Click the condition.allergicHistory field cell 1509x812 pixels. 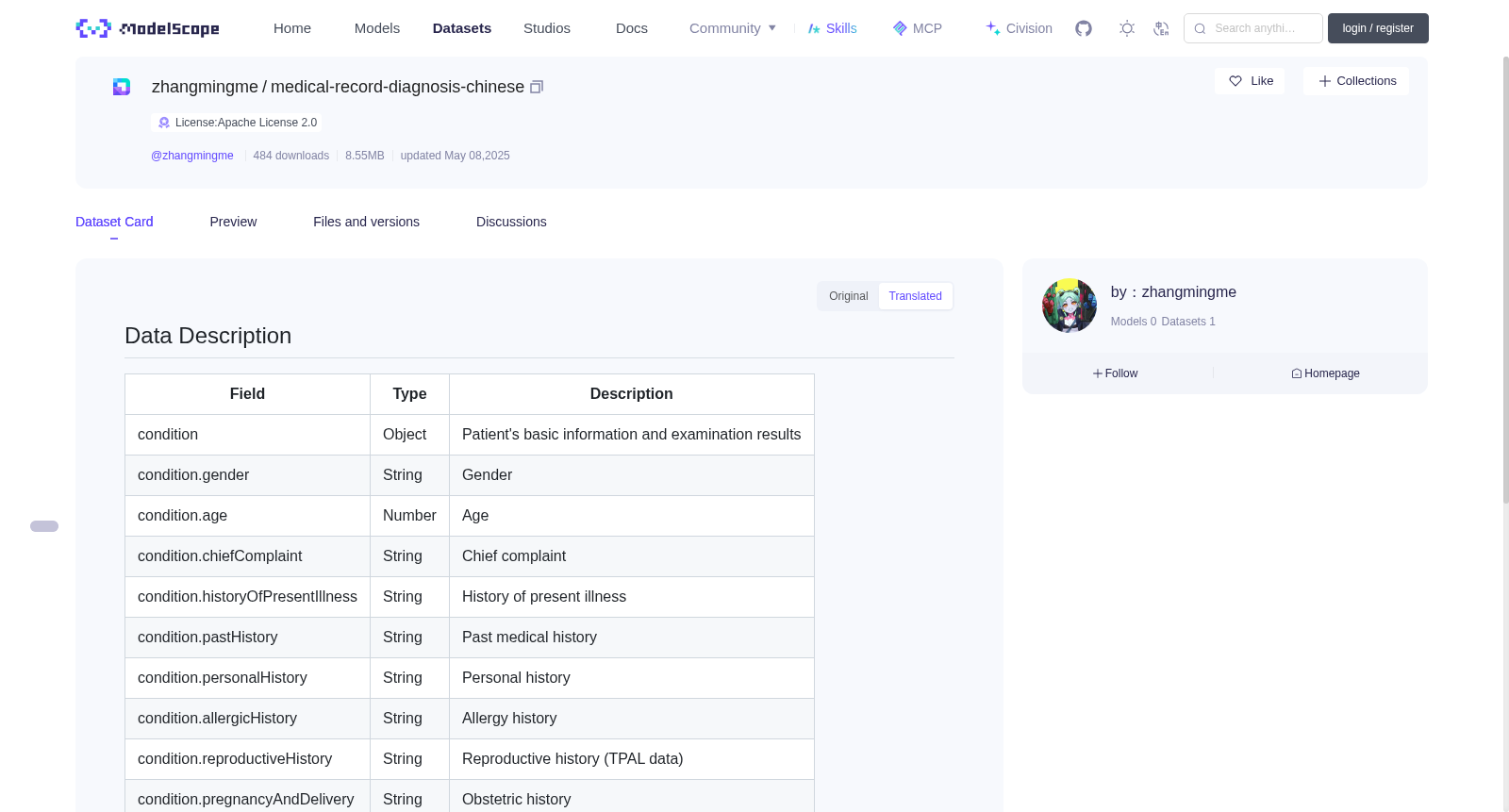[247, 719]
